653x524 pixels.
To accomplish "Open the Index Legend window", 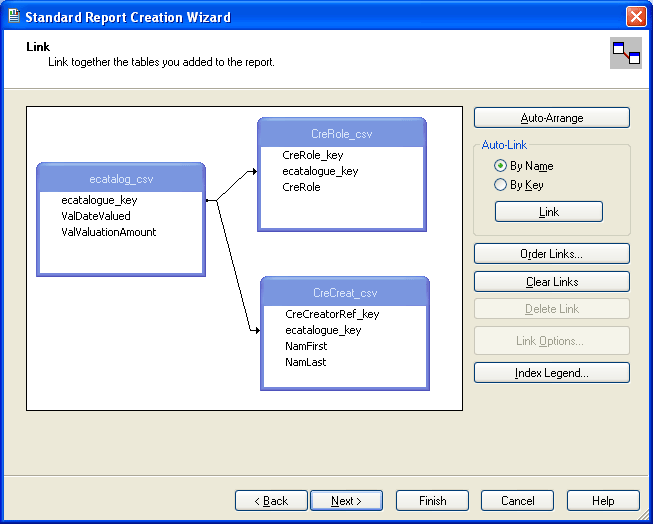I will (551, 373).
